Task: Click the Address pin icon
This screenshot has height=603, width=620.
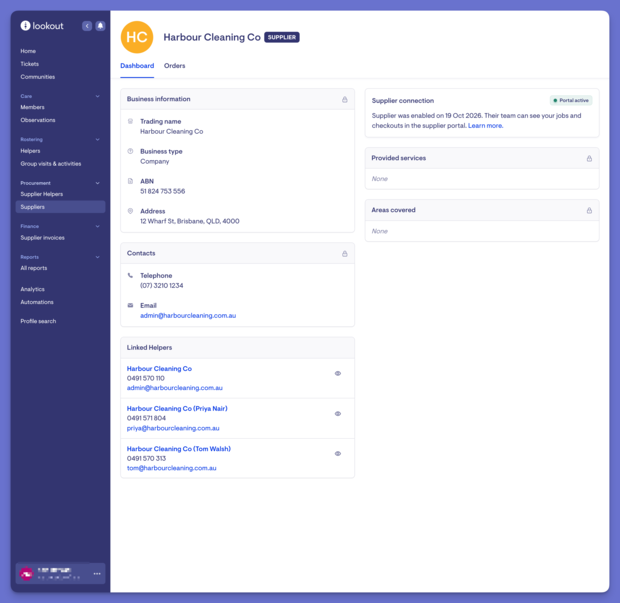Action: [130, 211]
